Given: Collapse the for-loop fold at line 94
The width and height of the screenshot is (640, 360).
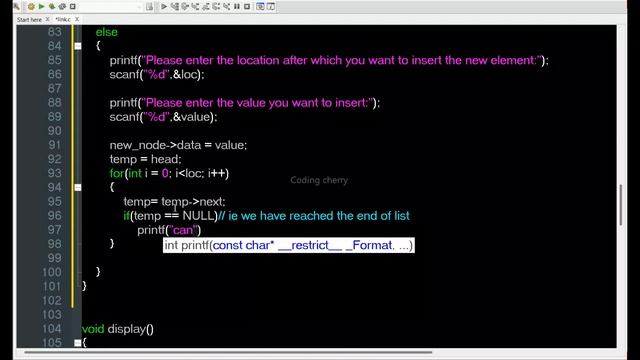Looking at the screenshot, I should coord(78,187).
